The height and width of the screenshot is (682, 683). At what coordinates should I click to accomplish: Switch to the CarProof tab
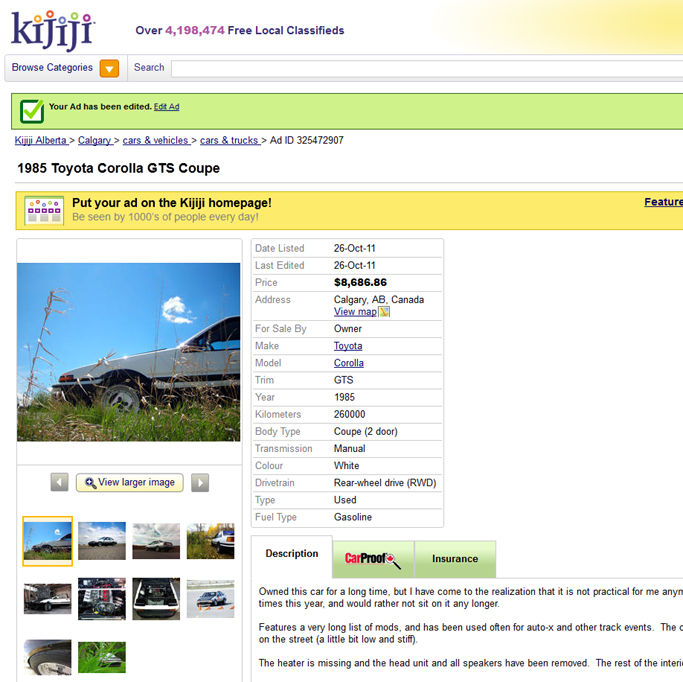(373, 559)
